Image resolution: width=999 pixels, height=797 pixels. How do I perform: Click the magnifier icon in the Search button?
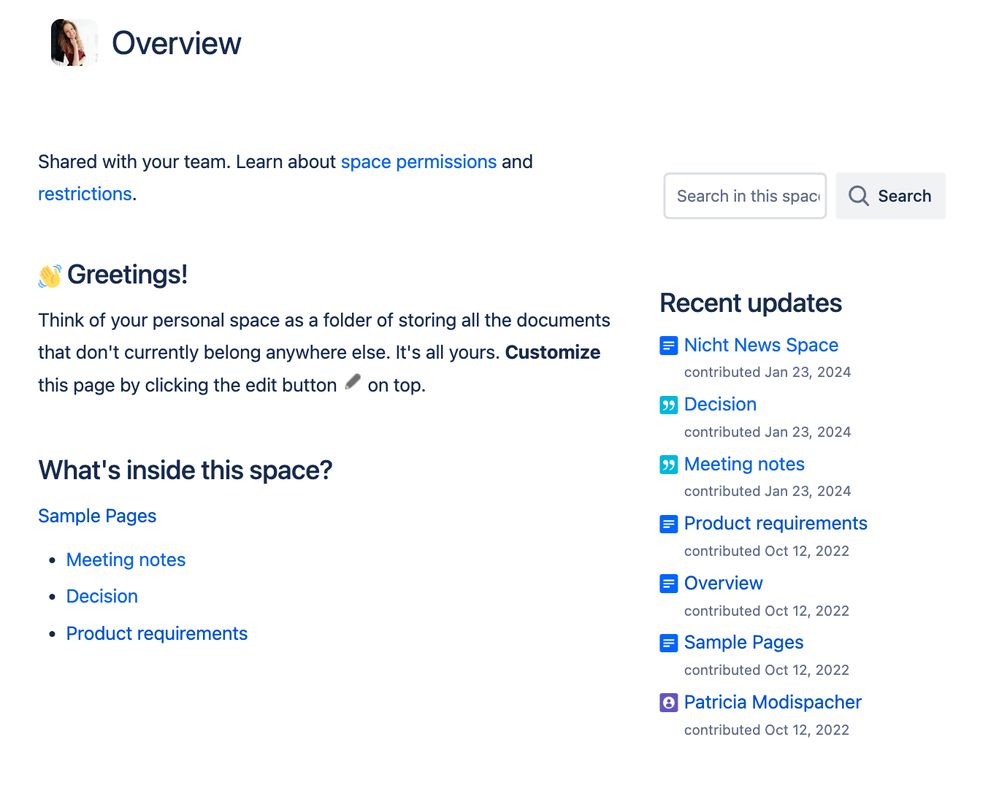(x=858, y=196)
